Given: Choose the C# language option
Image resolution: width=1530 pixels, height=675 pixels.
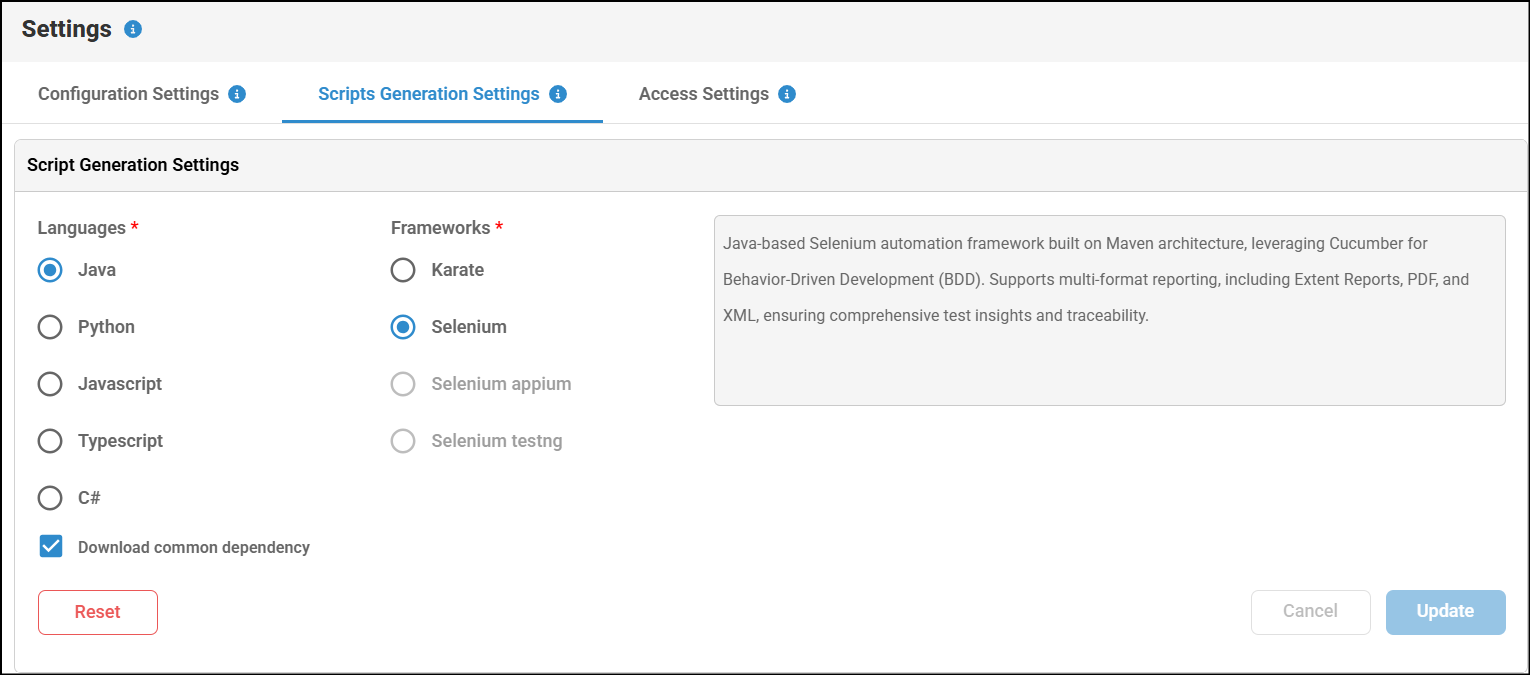Looking at the screenshot, I should [50, 498].
